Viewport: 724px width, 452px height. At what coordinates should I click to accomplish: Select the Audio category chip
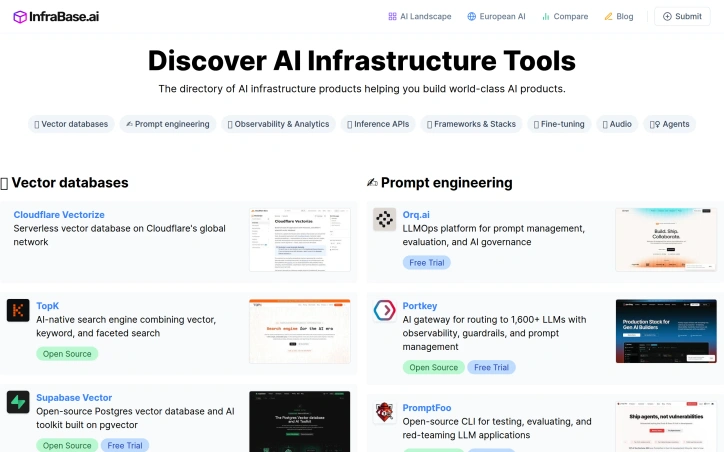click(x=617, y=124)
